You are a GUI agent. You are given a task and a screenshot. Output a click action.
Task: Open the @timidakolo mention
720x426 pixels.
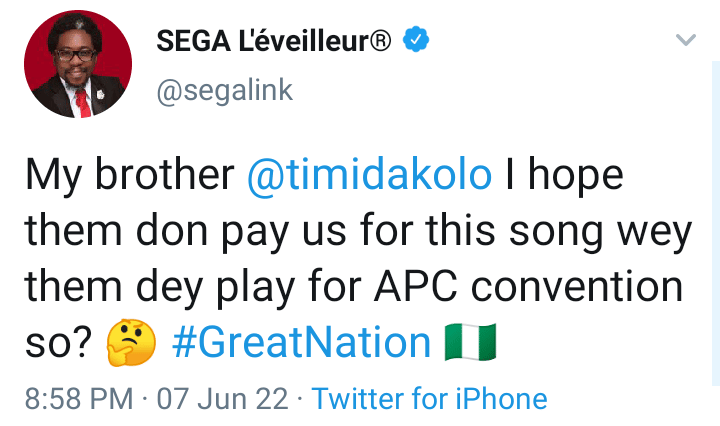370,176
